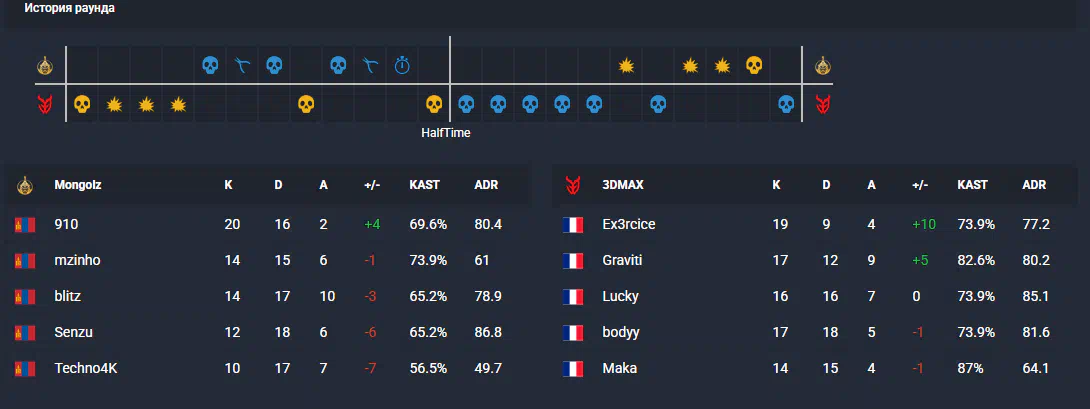Open player profile of Graviti
Viewport: 1090px width, 409px height.
click(x=622, y=260)
